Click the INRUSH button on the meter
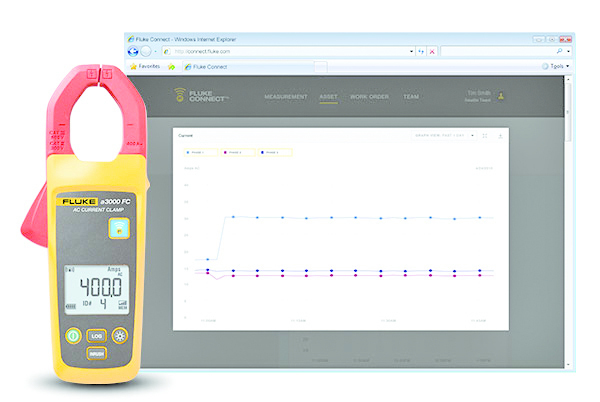The width and height of the screenshot is (600, 402). 96,354
